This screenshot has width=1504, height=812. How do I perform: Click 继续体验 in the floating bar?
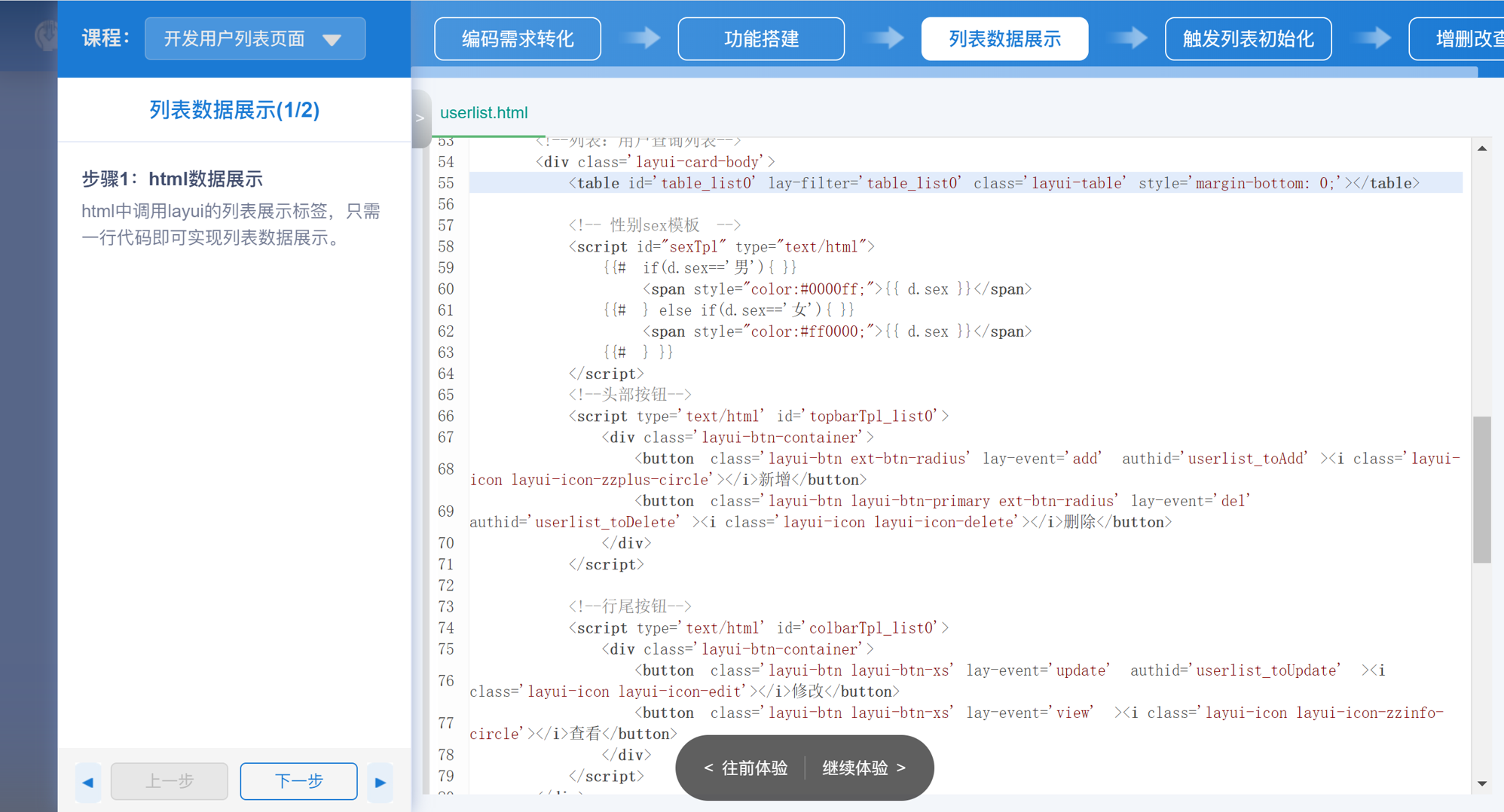[864, 768]
